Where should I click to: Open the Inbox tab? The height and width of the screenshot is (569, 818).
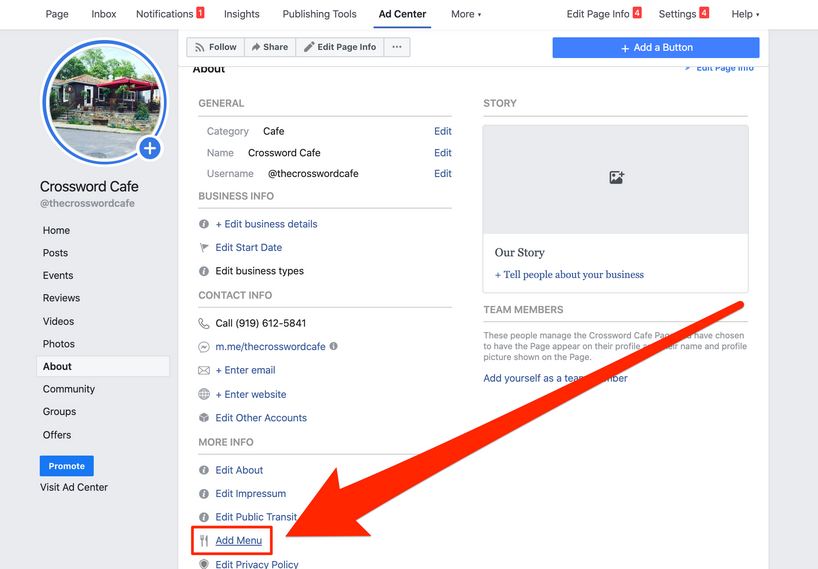104,14
